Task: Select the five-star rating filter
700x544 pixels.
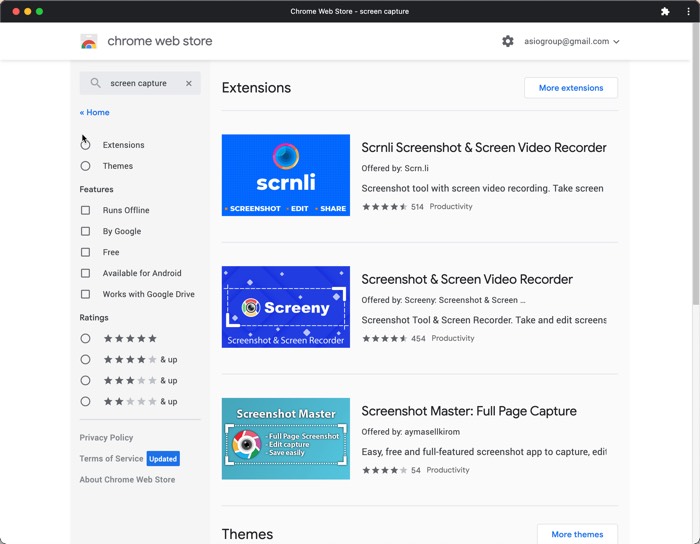Action: pos(85,339)
